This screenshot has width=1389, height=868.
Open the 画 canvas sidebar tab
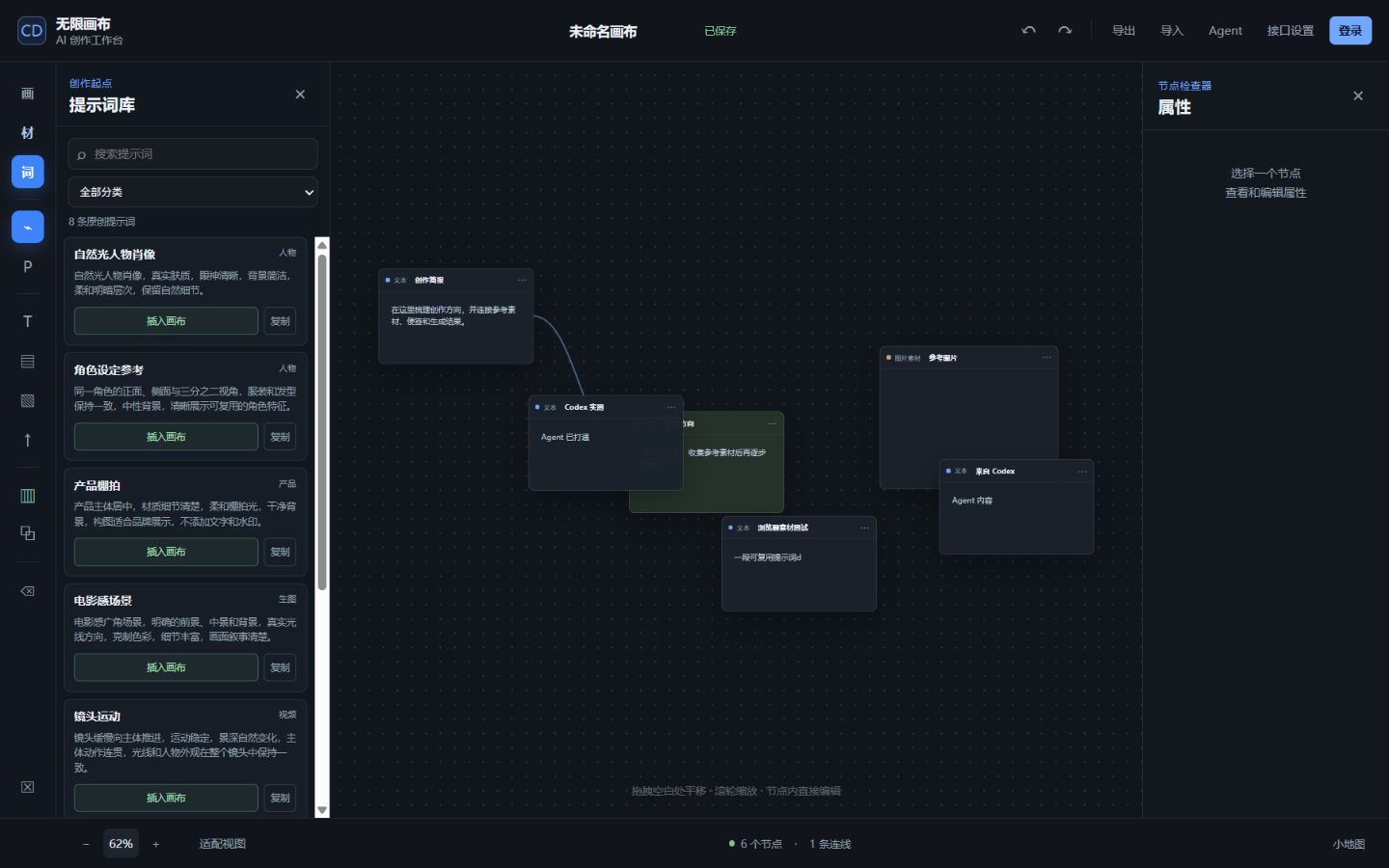pyautogui.click(x=27, y=94)
